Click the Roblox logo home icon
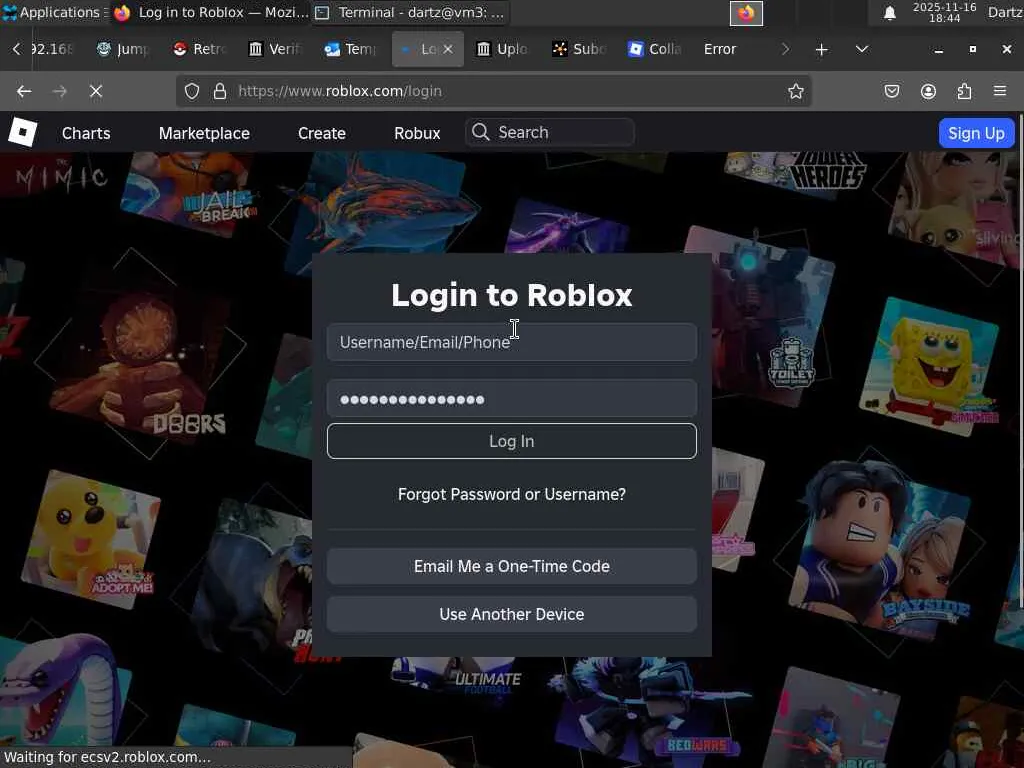The image size is (1024, 768). click(22, 133)
